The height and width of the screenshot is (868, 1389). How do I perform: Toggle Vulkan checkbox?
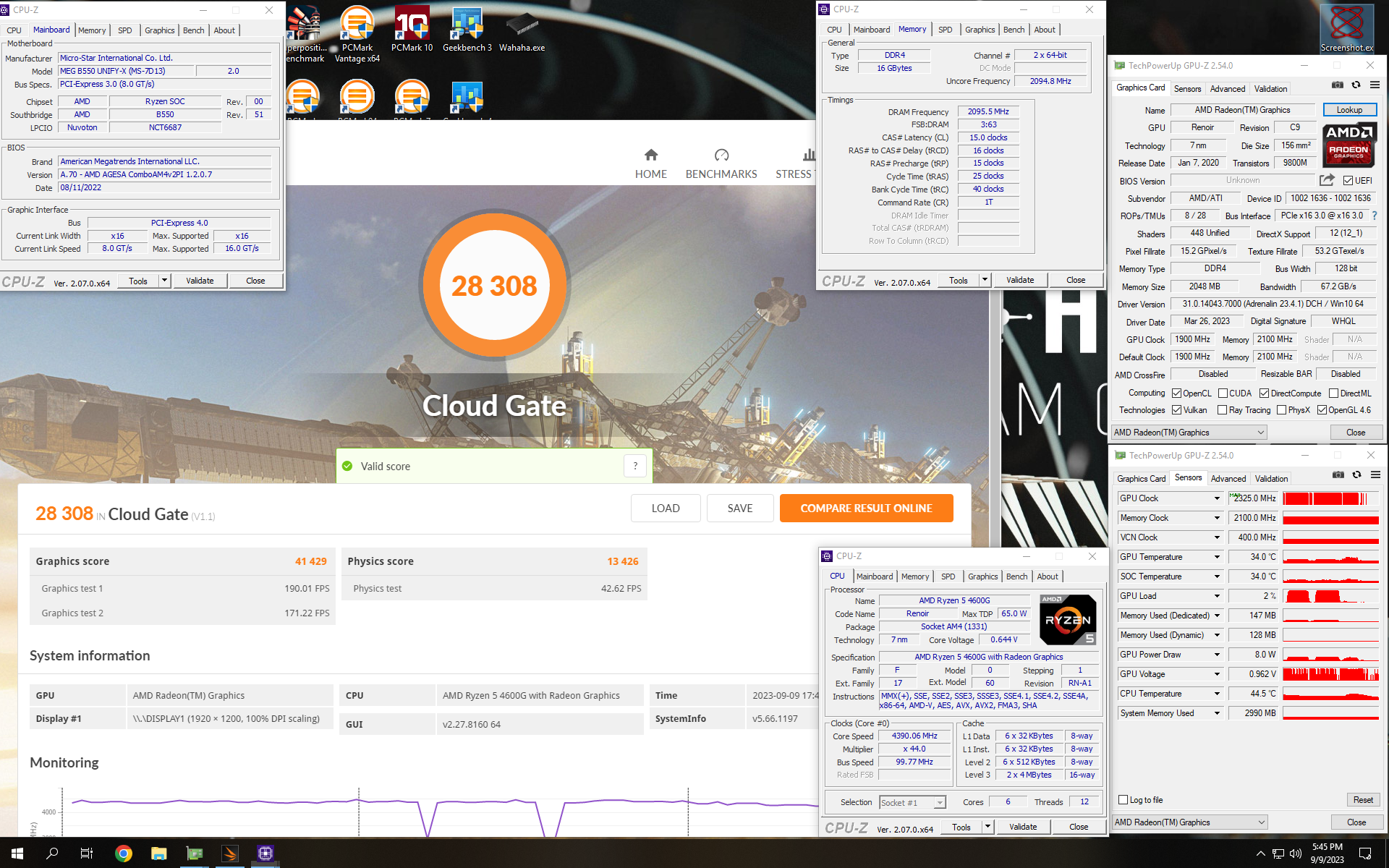coord(1177,410)
